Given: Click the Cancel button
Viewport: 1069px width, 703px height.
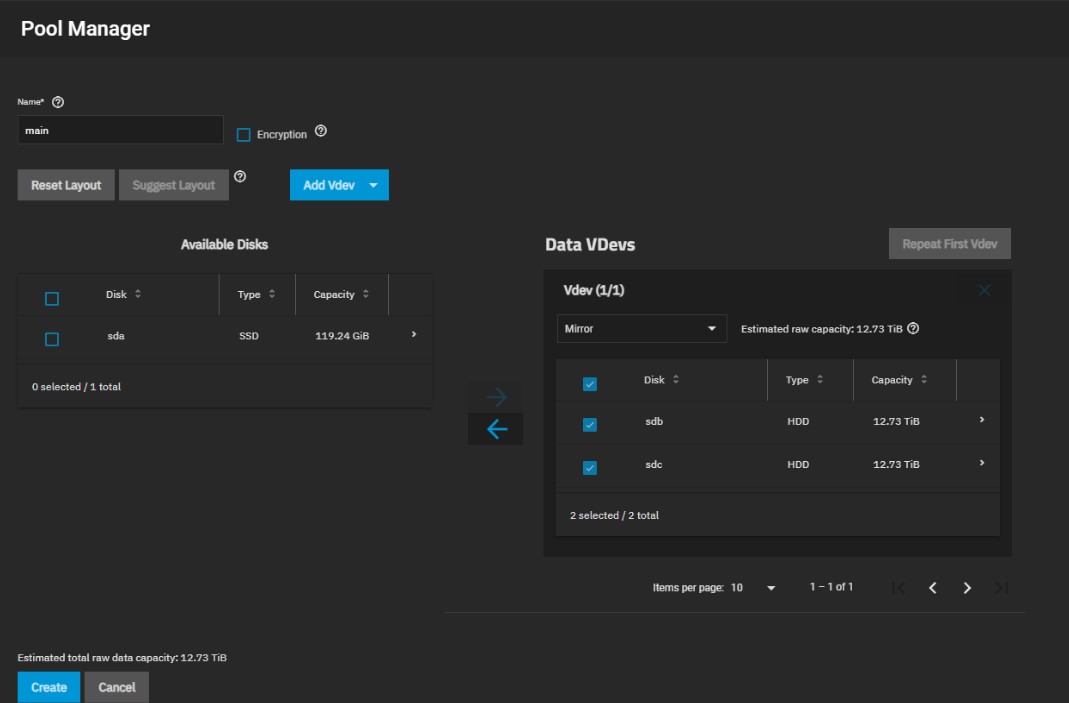Looking at the screenshot, I should pos(115,687).
